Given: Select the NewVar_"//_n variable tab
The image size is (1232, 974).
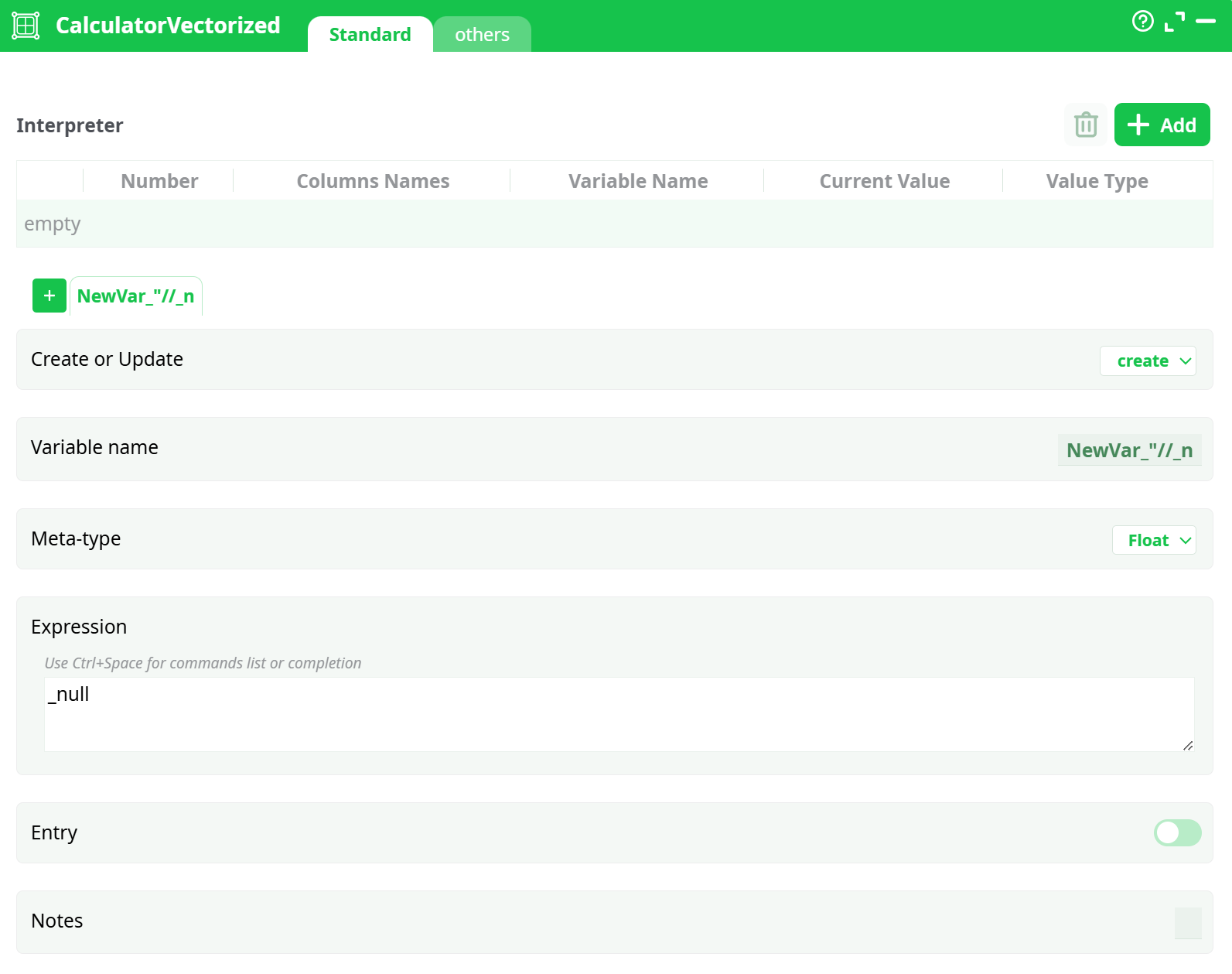Looking at the screenshot, I should (x=136, y=296).
